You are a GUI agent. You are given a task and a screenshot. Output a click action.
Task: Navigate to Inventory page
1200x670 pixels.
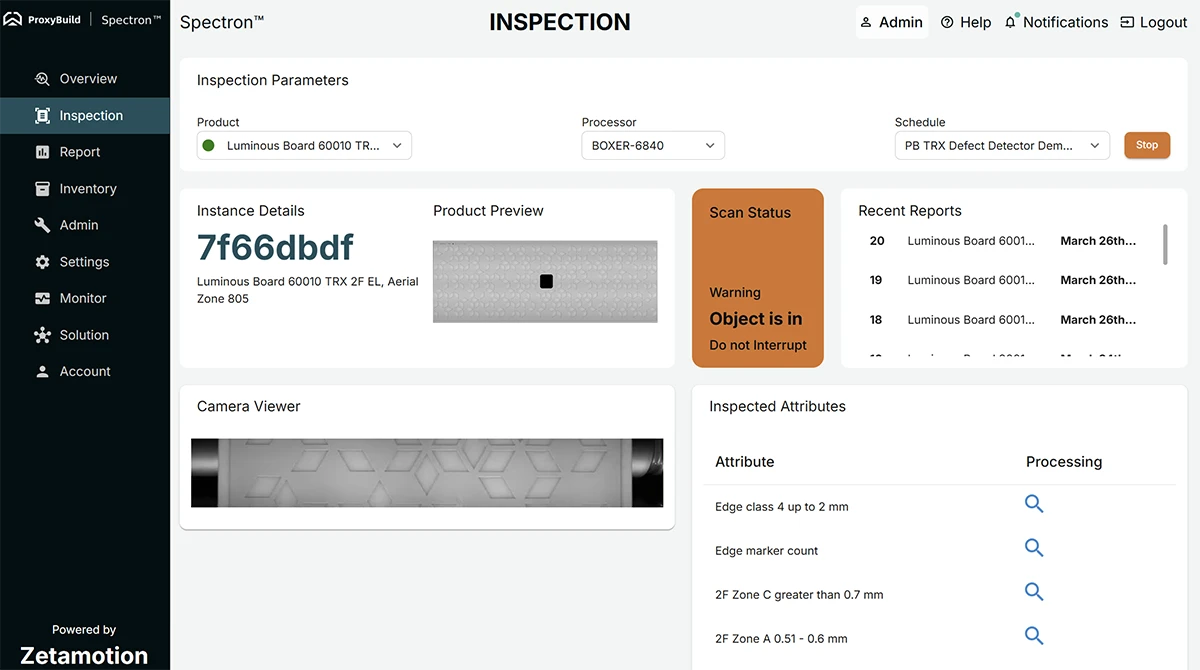pos(87,189)
